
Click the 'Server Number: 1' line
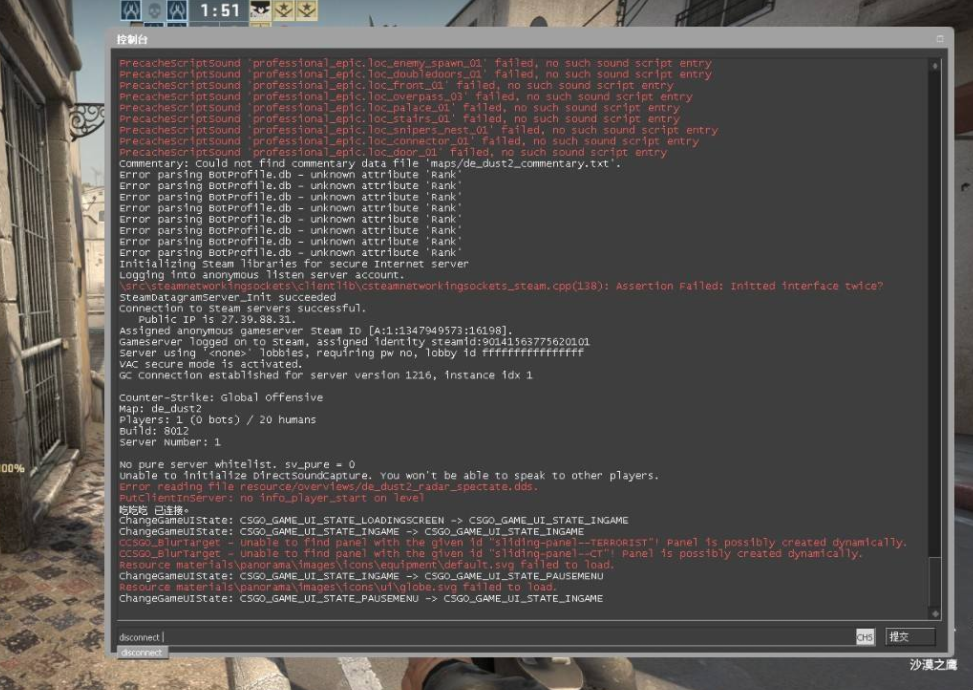(169, 442)
